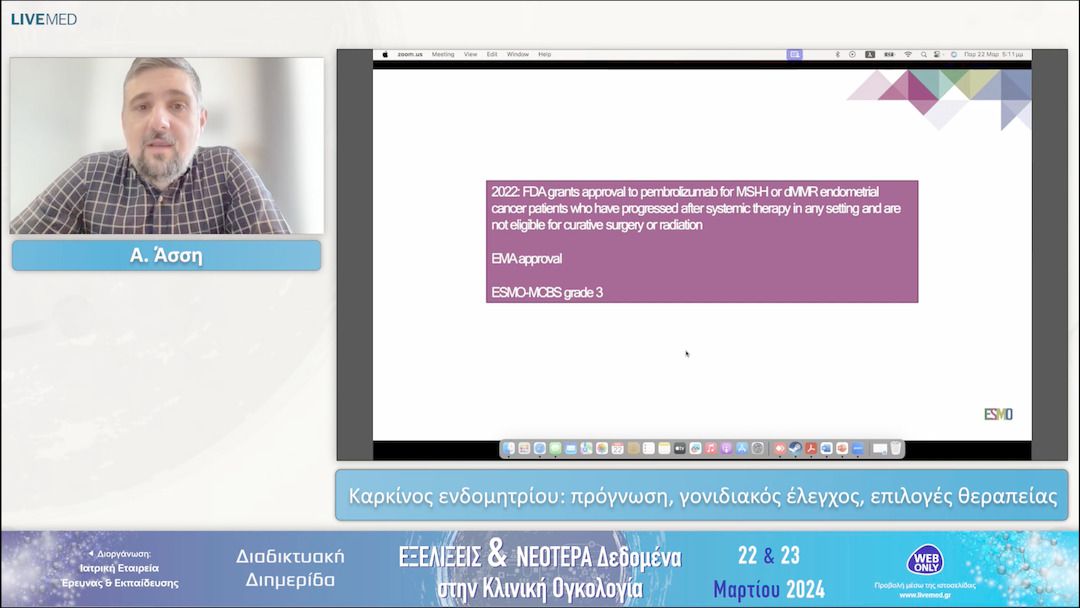Open Notes app in the Dock
The width and height of the screenshot is (1080, 608).
click(x=664, y=448)
